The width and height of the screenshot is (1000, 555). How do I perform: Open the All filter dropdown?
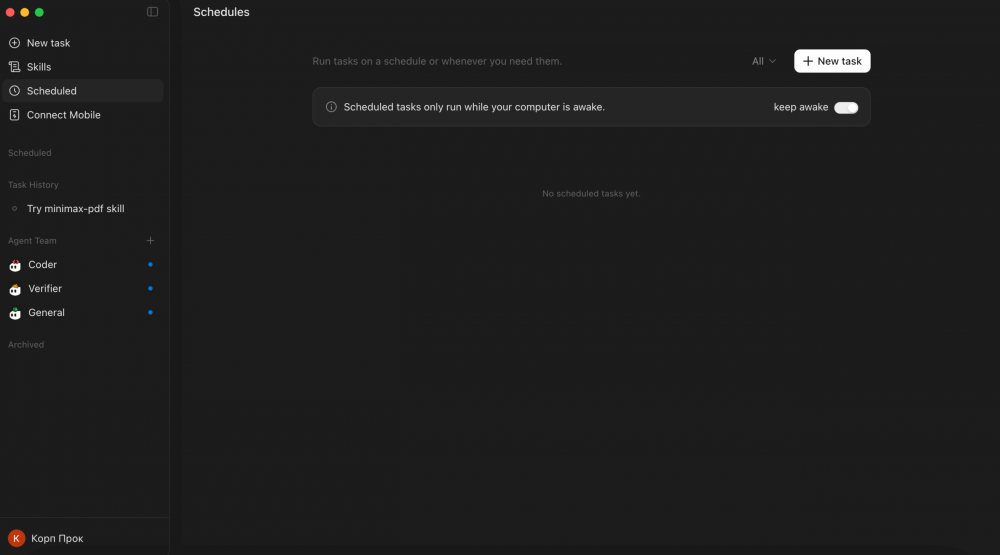763,61
